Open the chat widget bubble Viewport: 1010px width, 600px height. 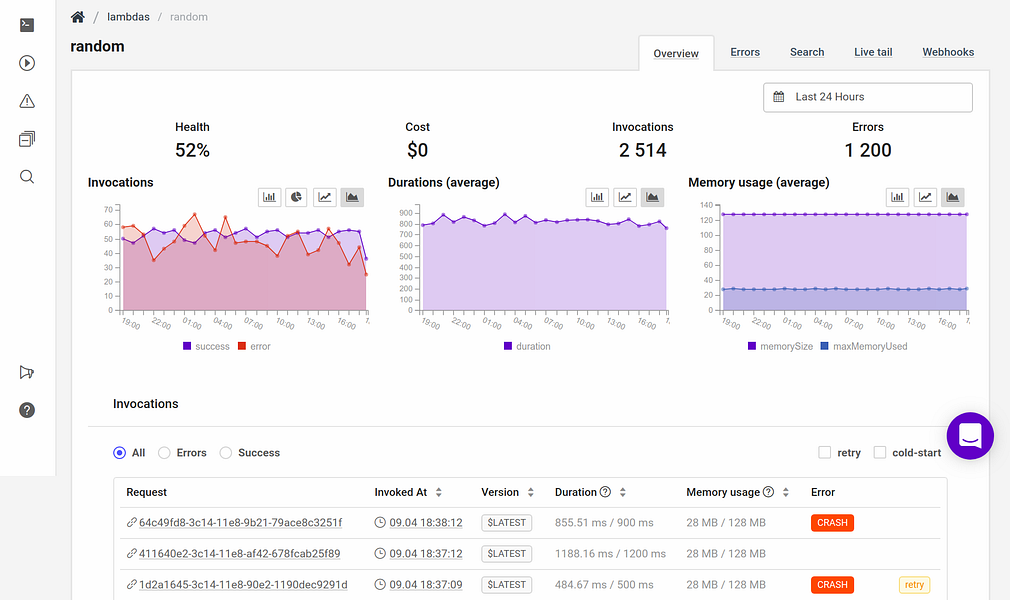pyautogui.click(x=969, y=436)
